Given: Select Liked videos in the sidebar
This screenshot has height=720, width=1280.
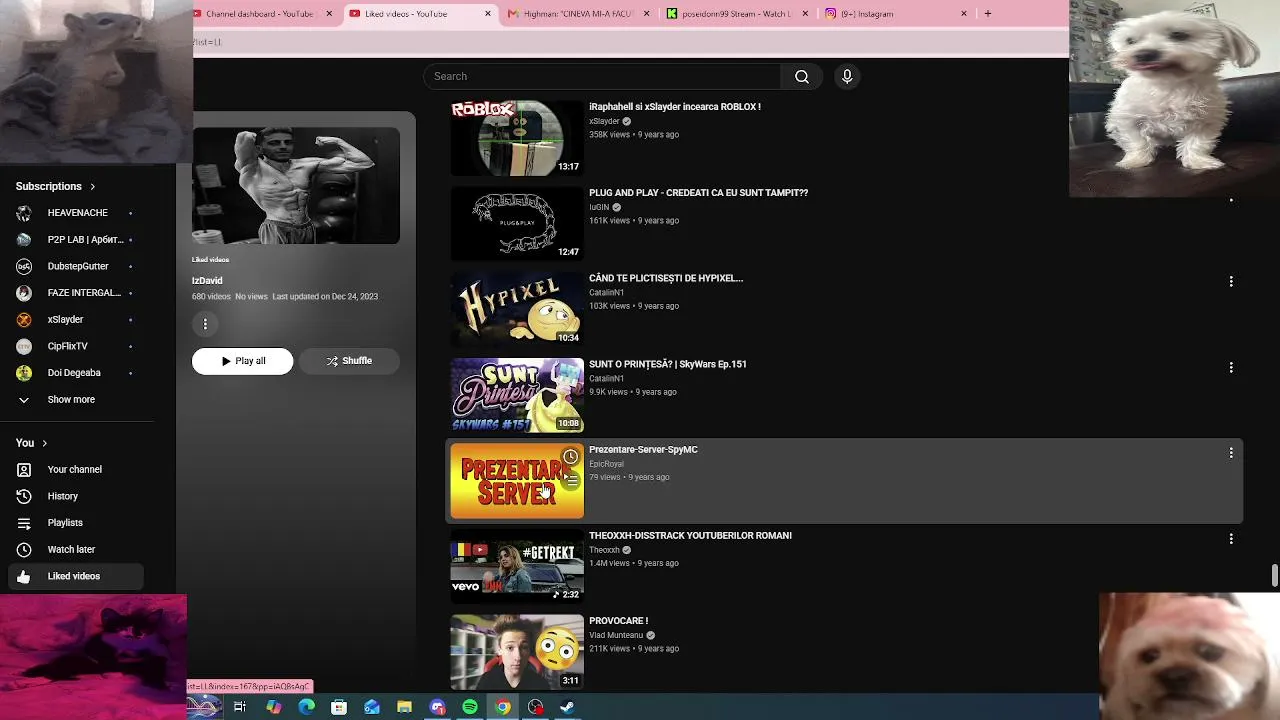Looking at the screenshot, I should [76, 576].
